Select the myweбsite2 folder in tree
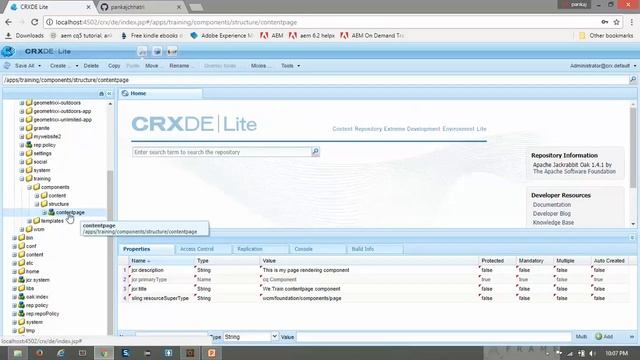The image size is (640, 360). (47, 136)
